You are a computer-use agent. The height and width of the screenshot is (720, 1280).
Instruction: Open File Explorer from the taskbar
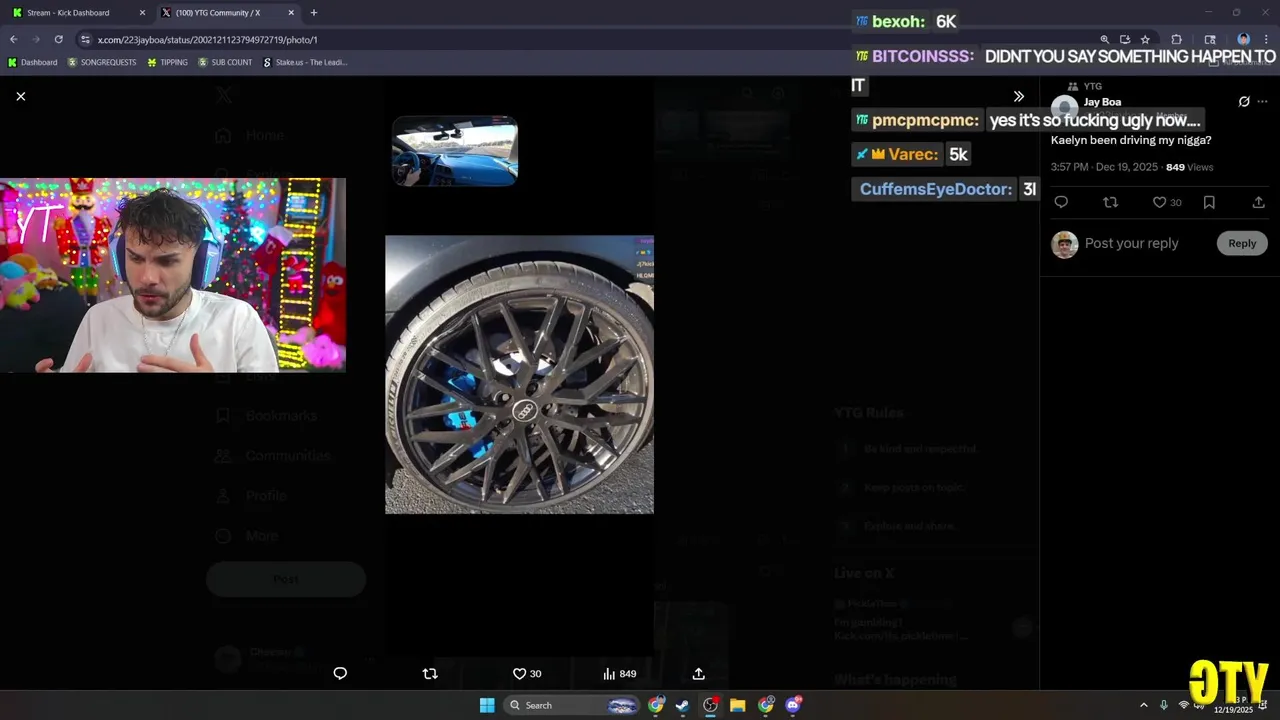[x=737, y=705]
